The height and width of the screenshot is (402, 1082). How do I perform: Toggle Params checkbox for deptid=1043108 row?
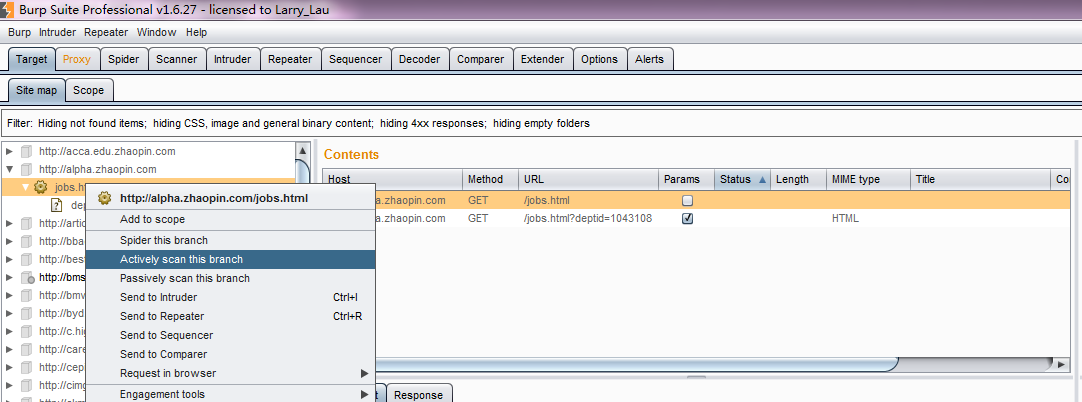click(x=687, y=218)
